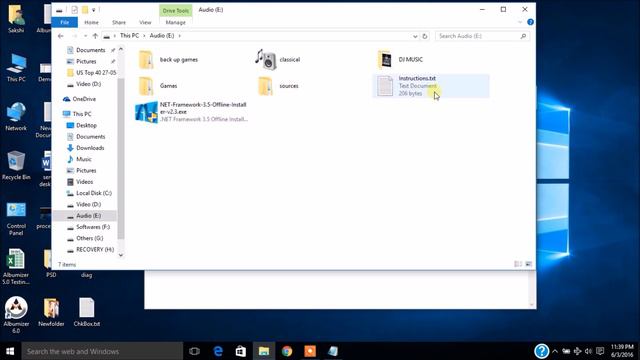Open the Store app from taskbar
Screen dimensions: 640x360
pos(241,351)
